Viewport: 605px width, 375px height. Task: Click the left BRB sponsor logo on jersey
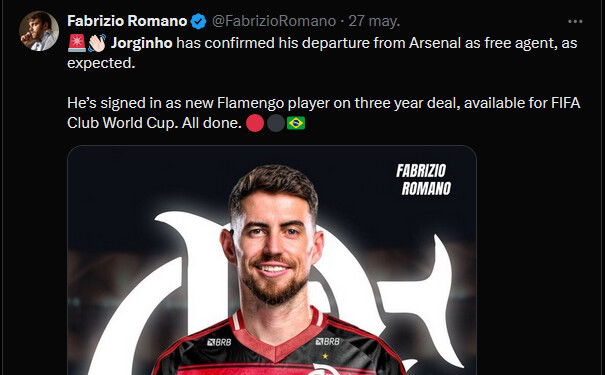[x=219, y=342]
